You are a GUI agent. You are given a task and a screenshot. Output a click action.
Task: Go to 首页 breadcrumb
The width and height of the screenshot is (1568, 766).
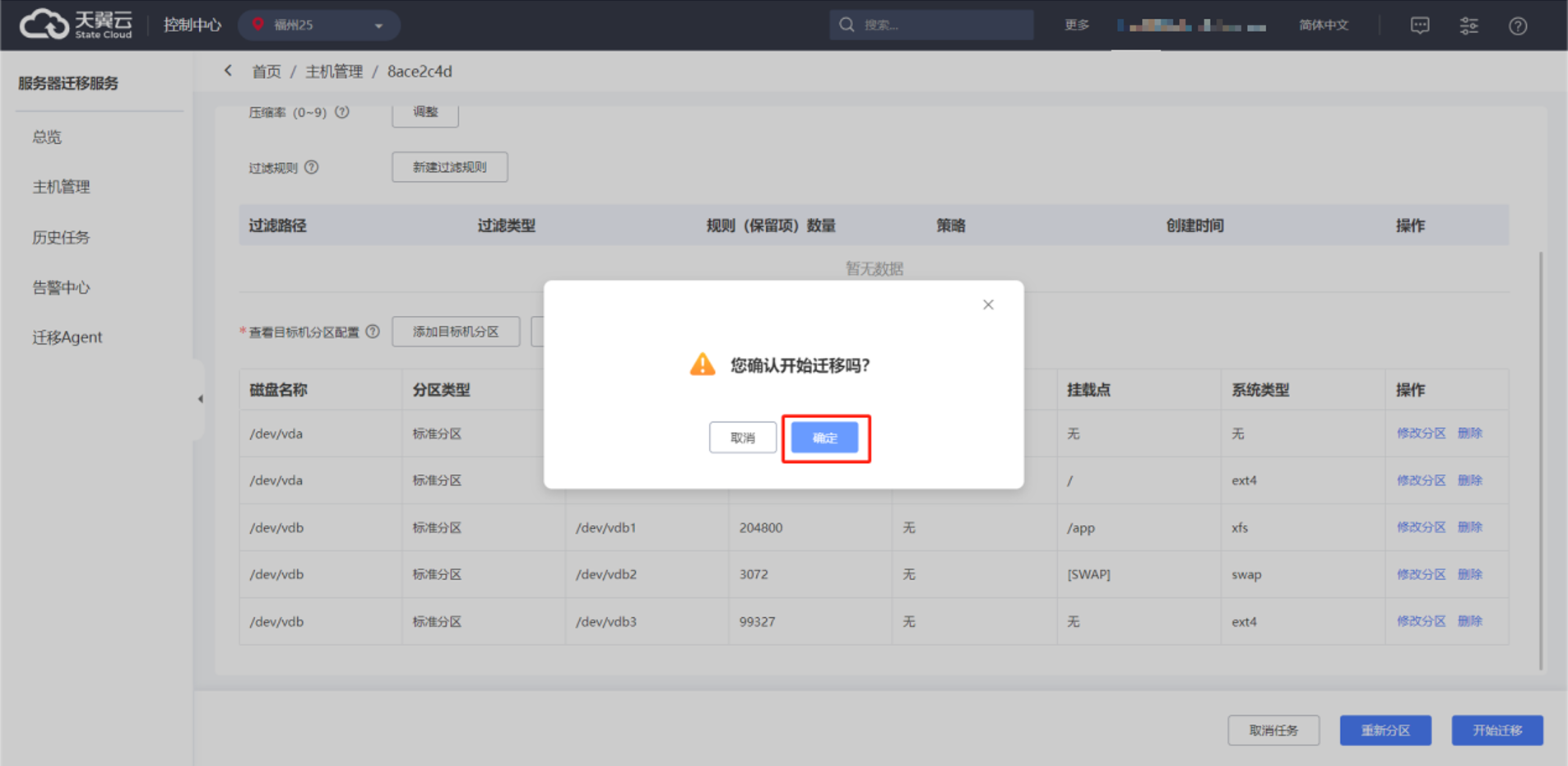[x=266, y=72]
